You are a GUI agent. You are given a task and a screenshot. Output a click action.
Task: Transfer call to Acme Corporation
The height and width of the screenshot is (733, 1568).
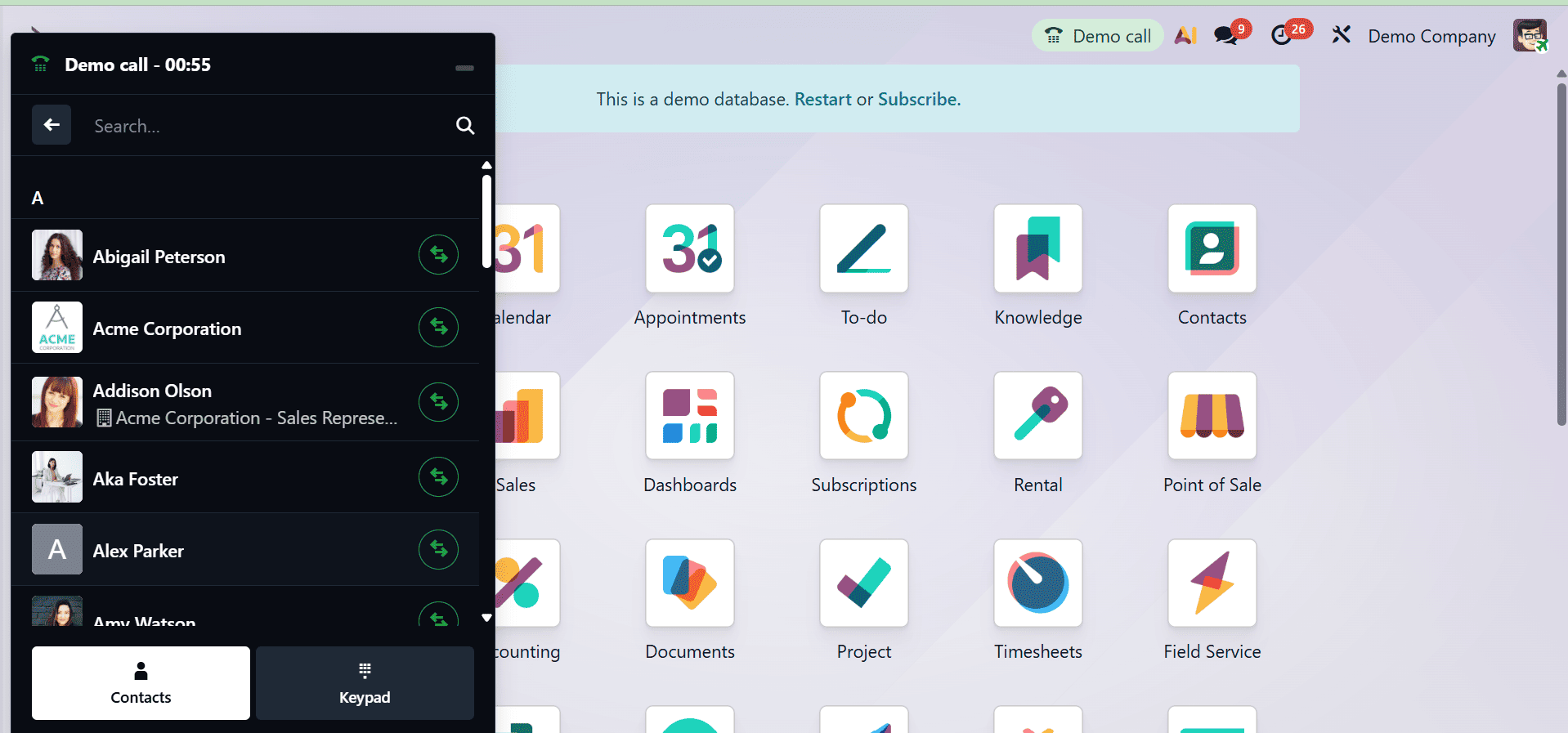pyautogui.click(x=438, y=327)
